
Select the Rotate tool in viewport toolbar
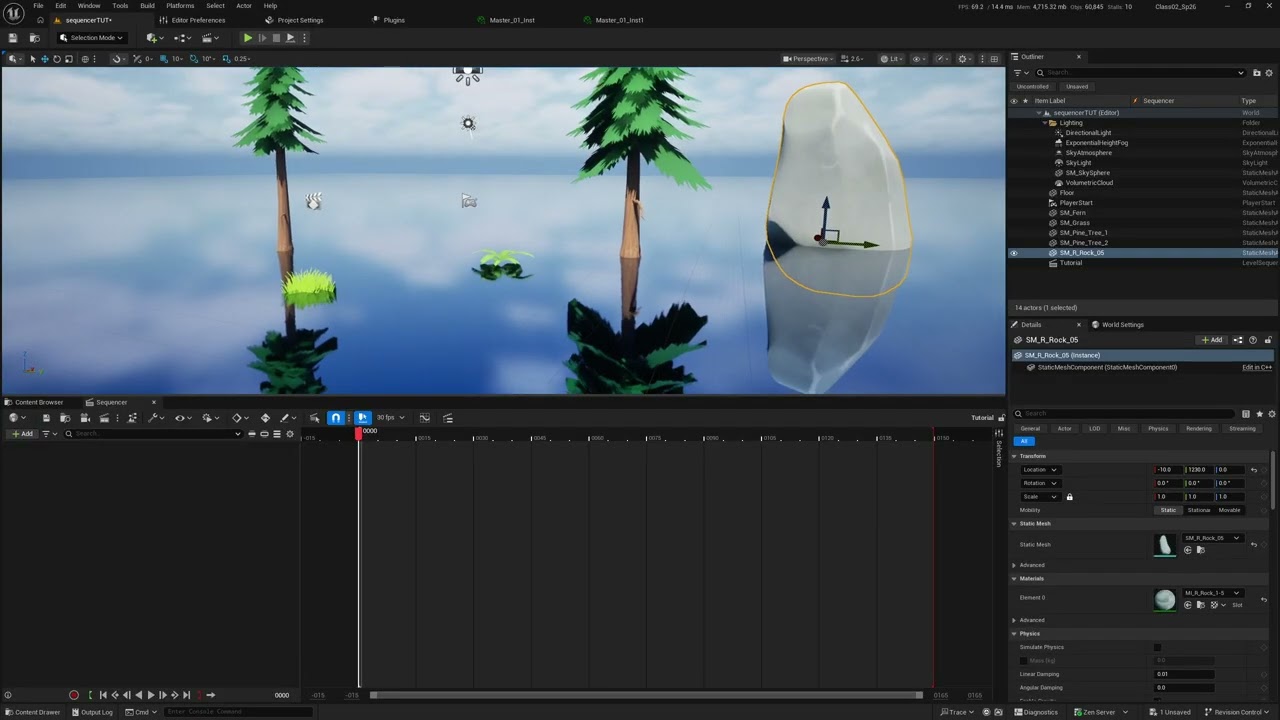pyautogui.click(x=56, y=59)
